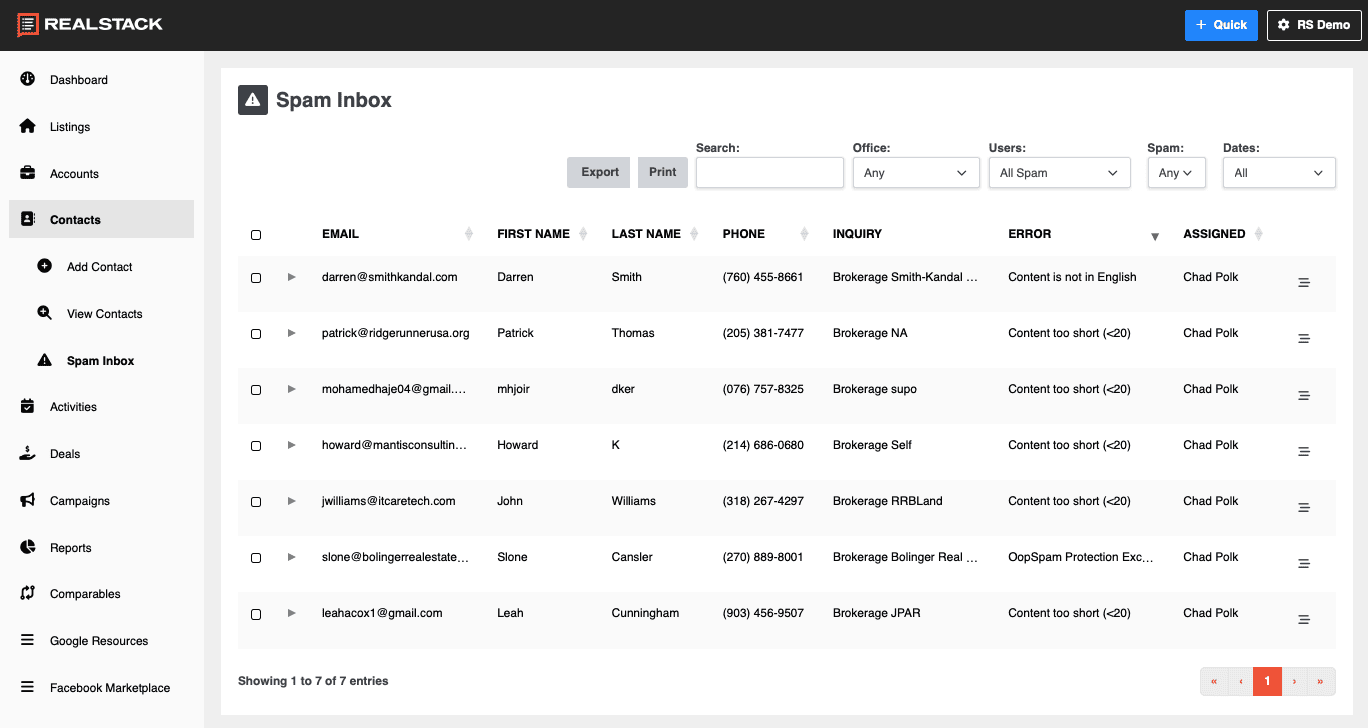This screenshot has width=1368, height=728.
Task: Go to Facebook Marketplace menu item
Action: coord(109,688)
